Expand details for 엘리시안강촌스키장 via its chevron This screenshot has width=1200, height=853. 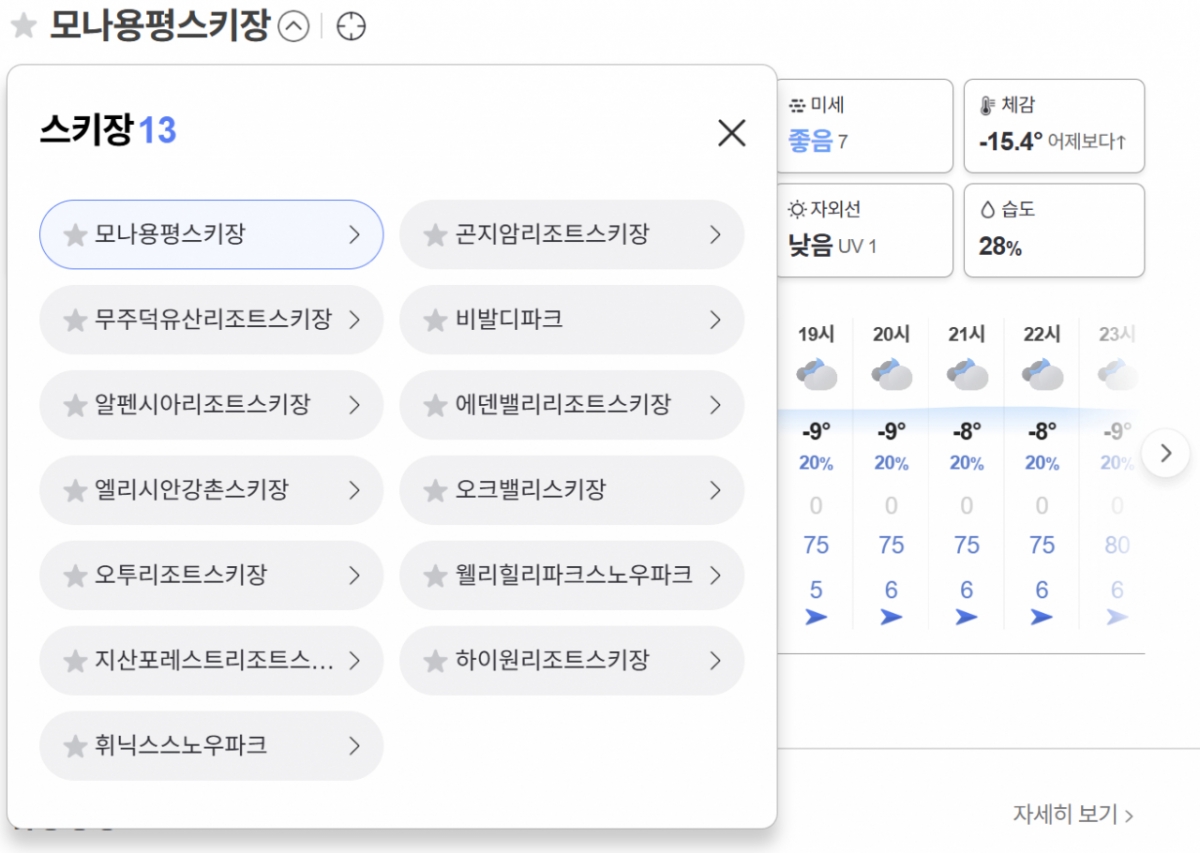coord(354,490)
